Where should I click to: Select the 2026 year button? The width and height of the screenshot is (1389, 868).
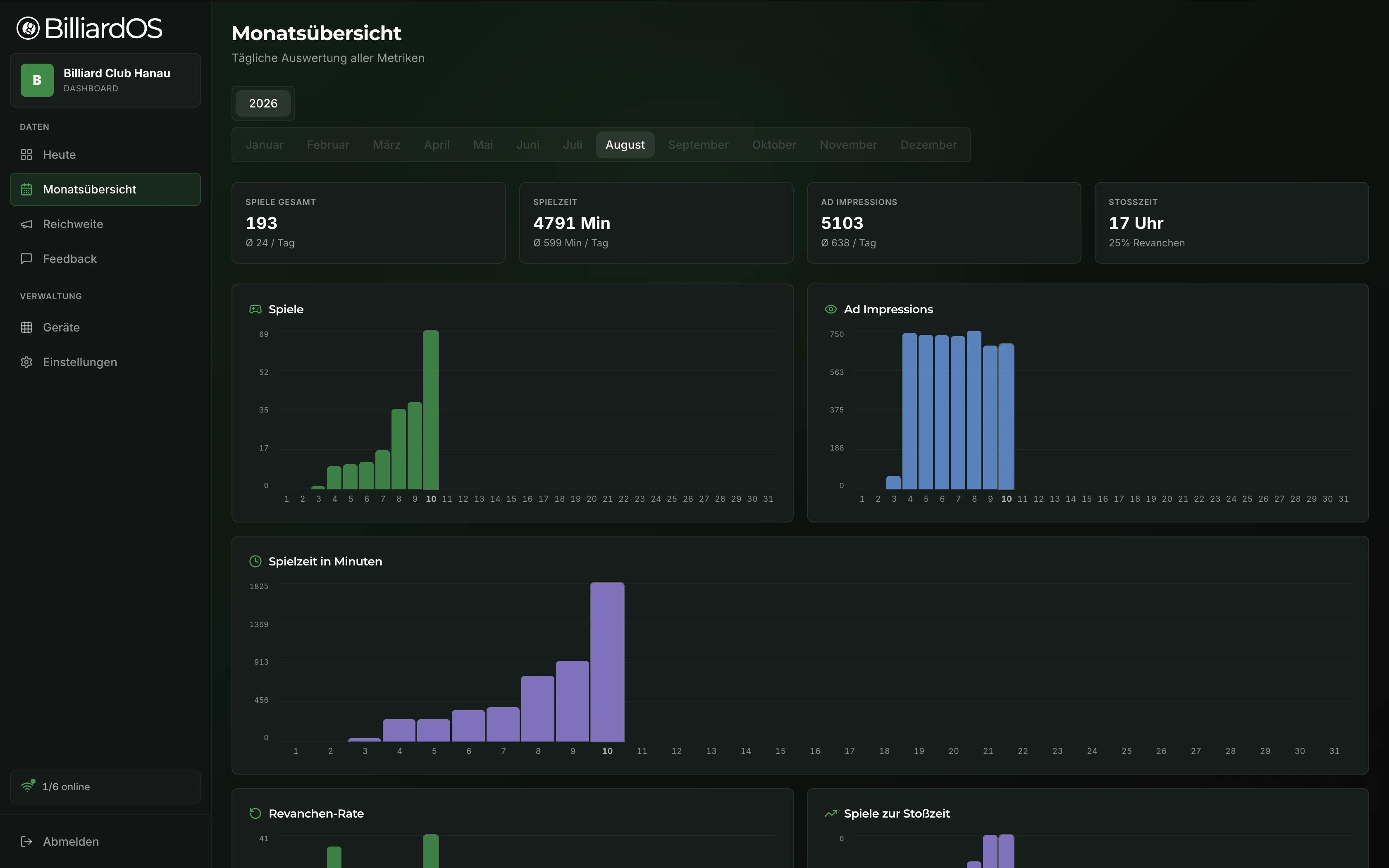coord(263,103)
